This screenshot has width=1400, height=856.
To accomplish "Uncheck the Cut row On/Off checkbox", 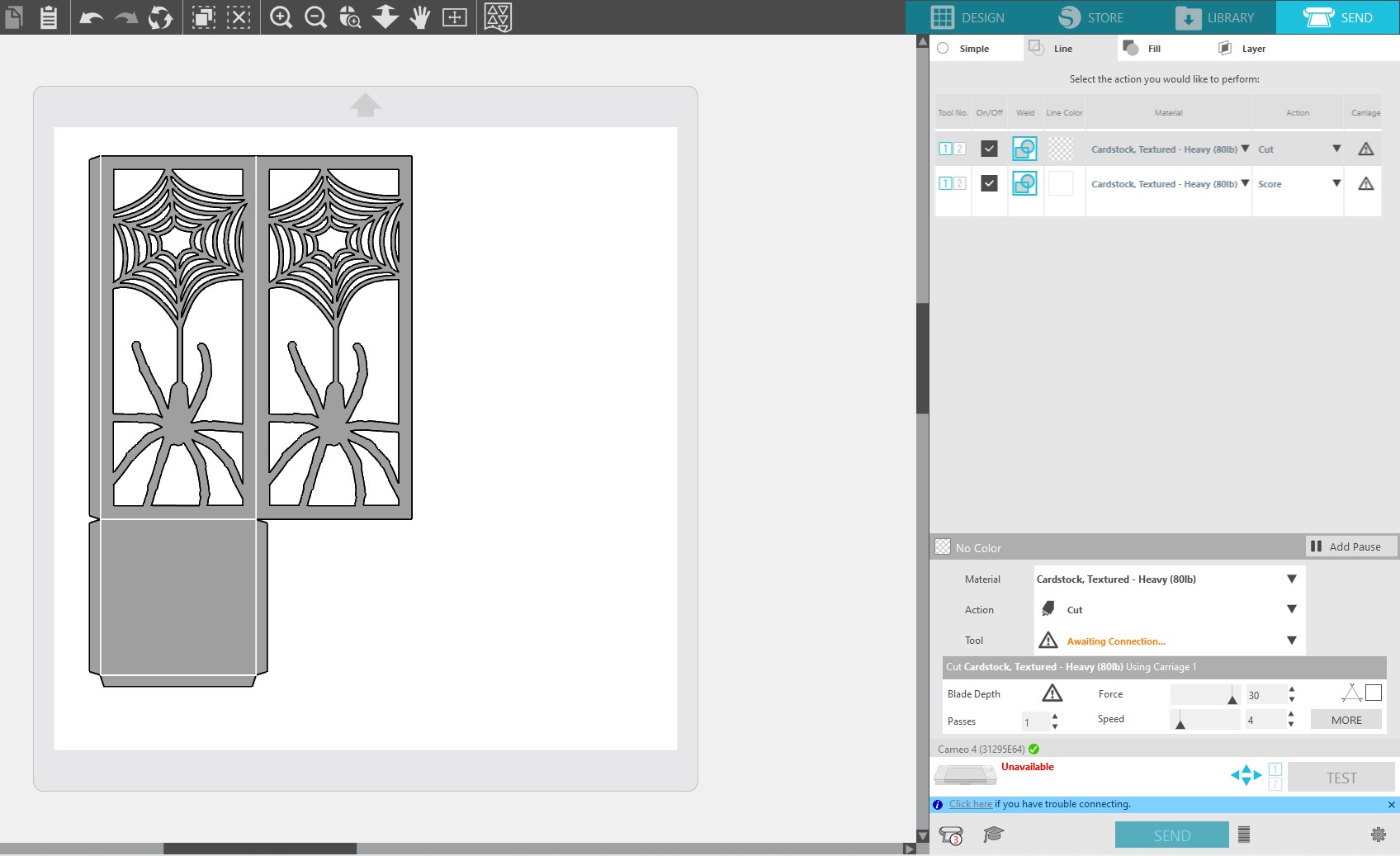I will tap(989, 149).
